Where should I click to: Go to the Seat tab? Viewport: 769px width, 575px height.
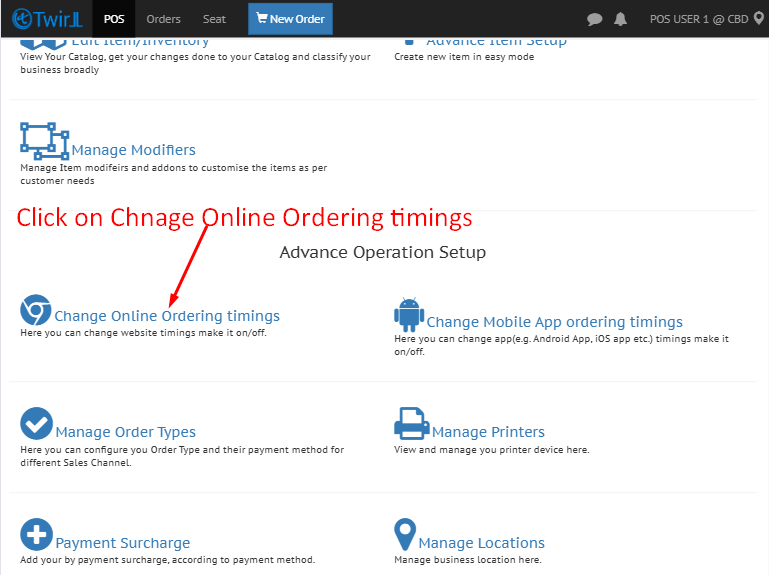[214, 19]
